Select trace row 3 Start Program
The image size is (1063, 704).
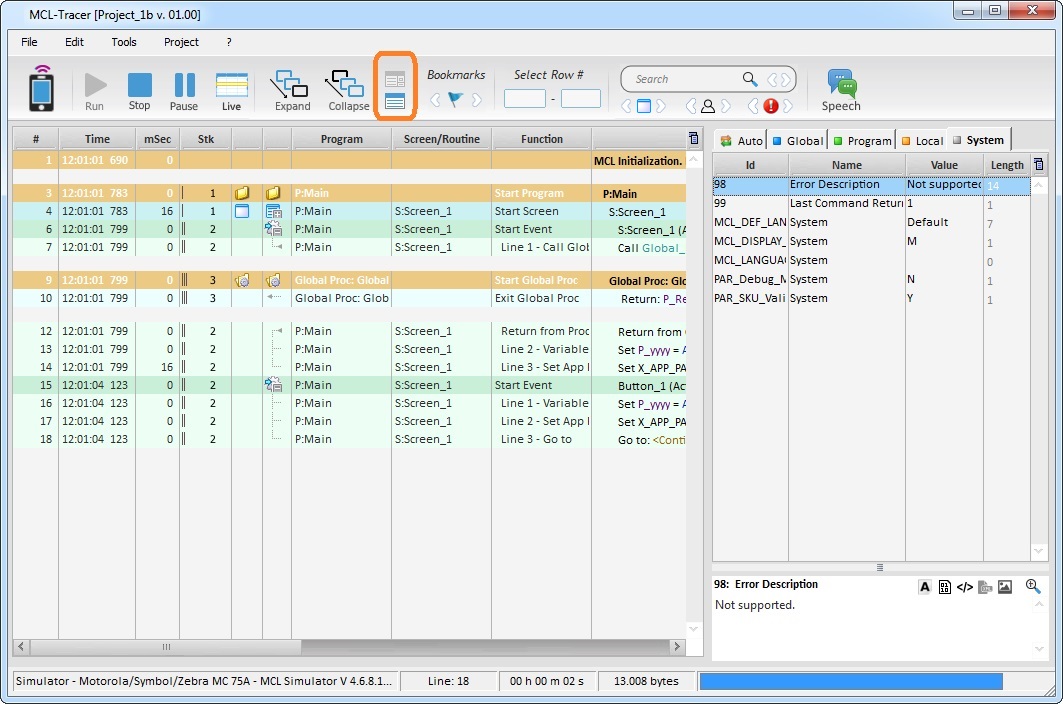pyautogui.click(x=349, y=193)
